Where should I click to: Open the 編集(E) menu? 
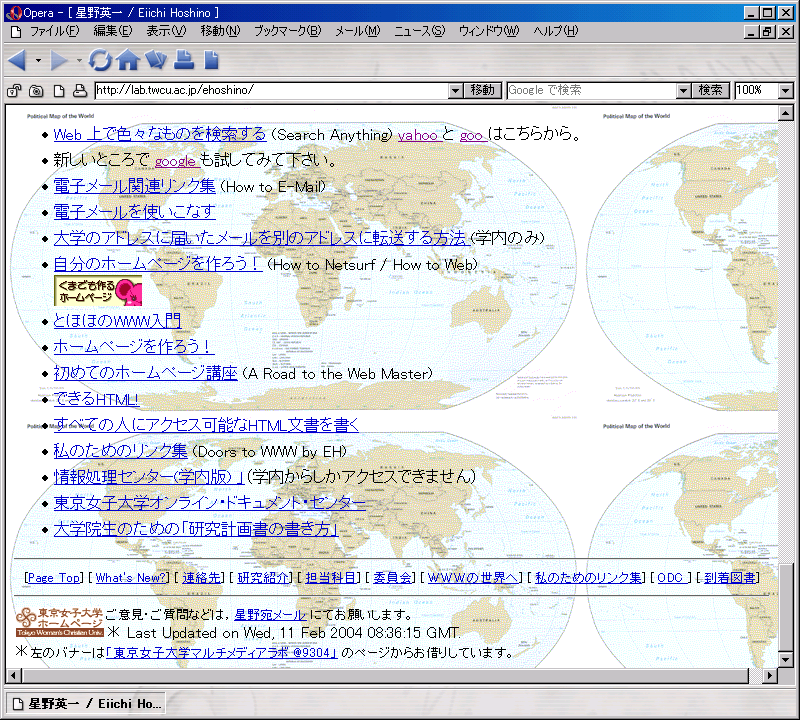click(x=113, y=31)
